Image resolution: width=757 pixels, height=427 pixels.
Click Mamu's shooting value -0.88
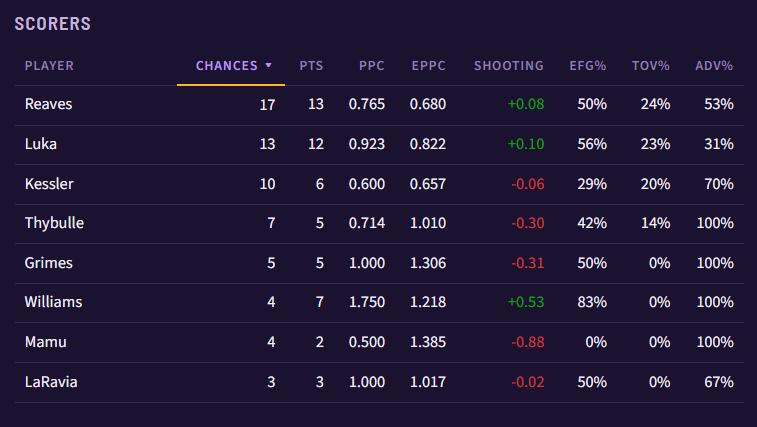[528, 342]
